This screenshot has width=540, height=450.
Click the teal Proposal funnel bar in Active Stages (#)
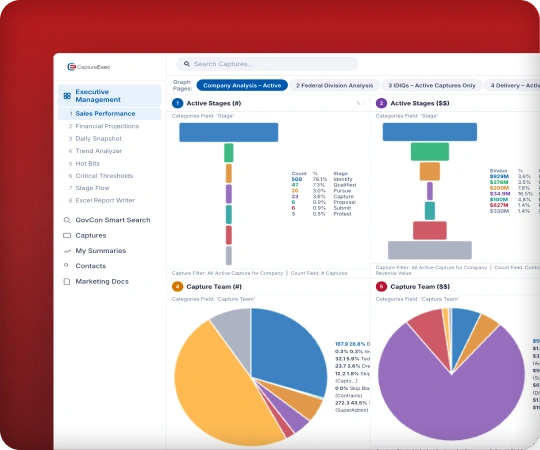coord(229,214)
